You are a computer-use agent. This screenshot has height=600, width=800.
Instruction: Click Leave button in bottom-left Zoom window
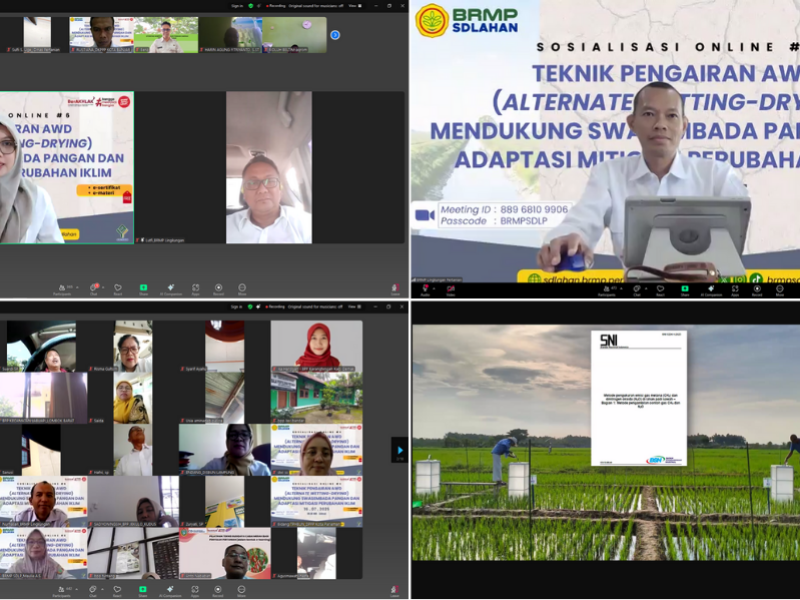point(395,588)
